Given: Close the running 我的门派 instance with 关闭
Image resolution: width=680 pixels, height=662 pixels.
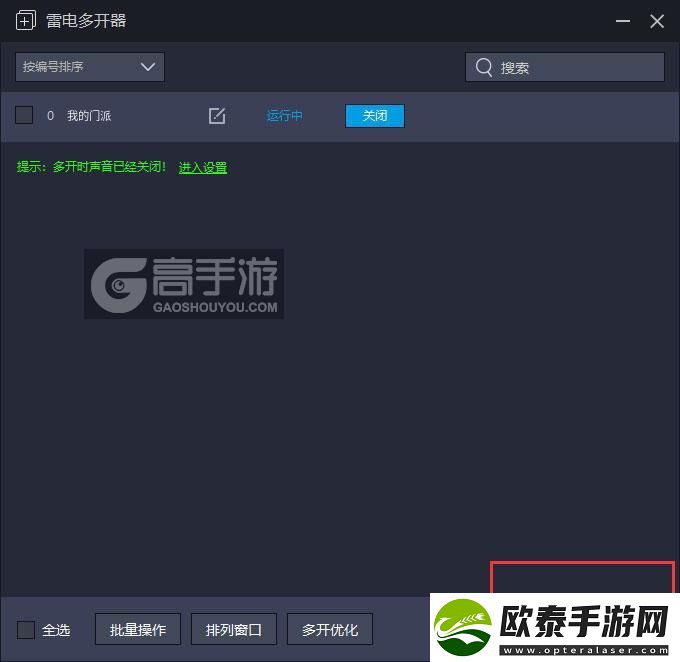Looking at the screenshot, I should tap(375, 116).
